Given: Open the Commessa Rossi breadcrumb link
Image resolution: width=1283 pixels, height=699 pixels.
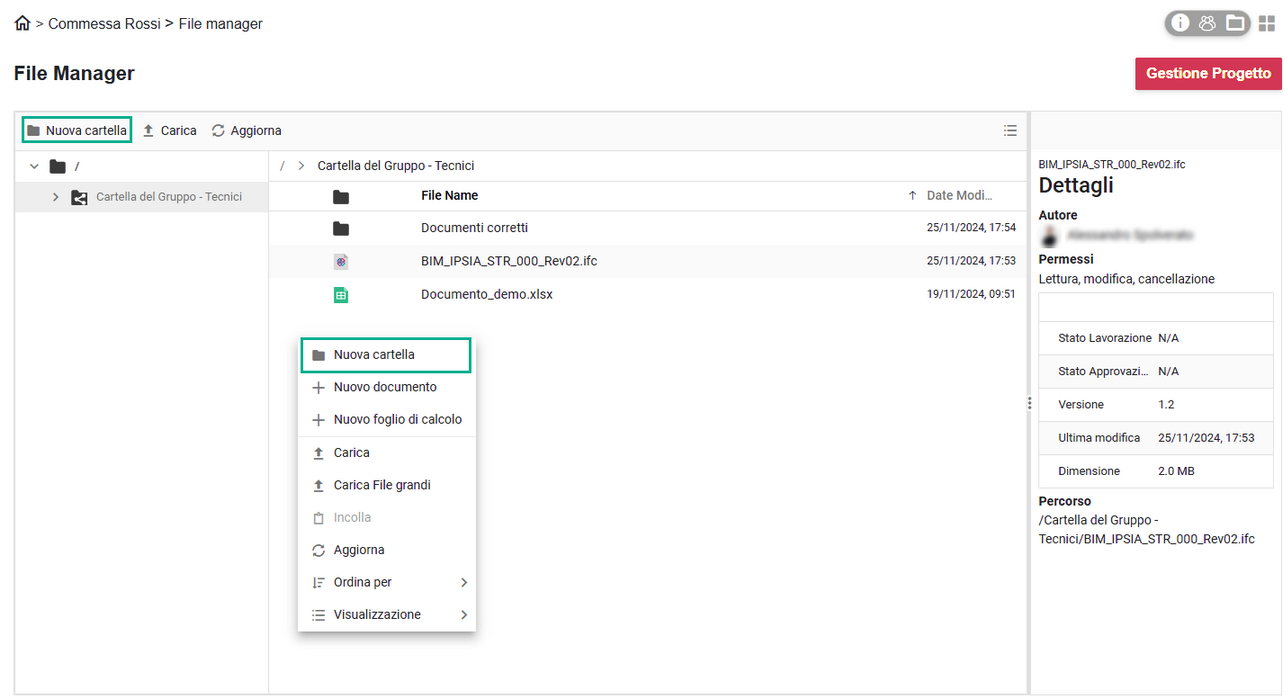Looking at the screenshot, I should point(104,23).
